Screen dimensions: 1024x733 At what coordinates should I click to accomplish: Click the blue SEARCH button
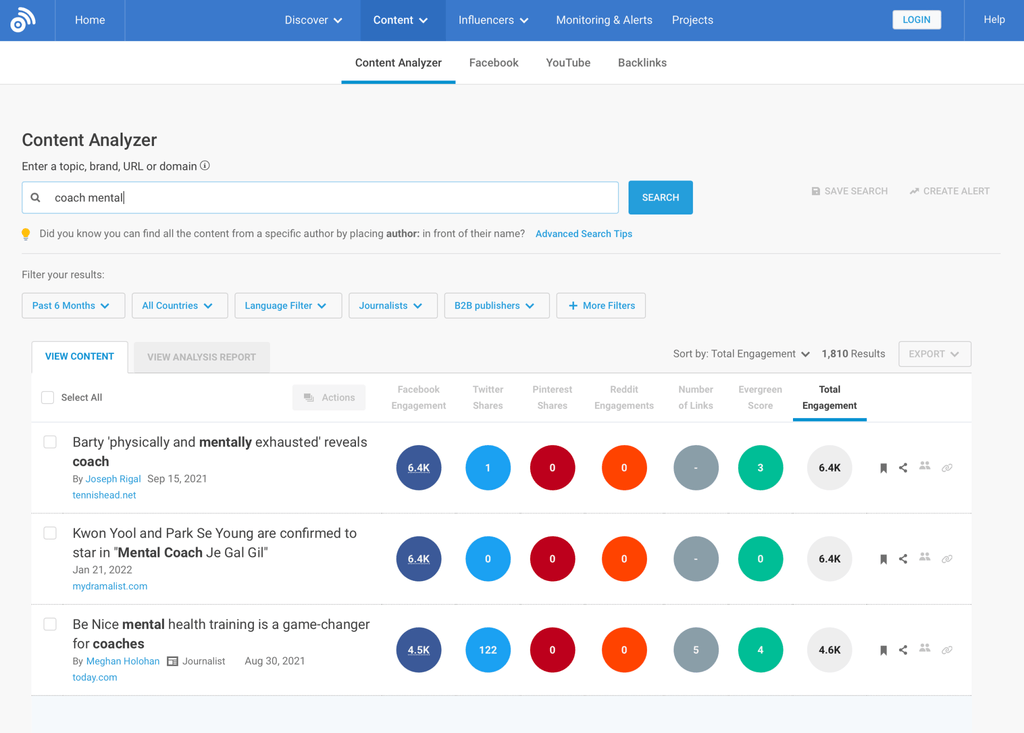(660, 197)
